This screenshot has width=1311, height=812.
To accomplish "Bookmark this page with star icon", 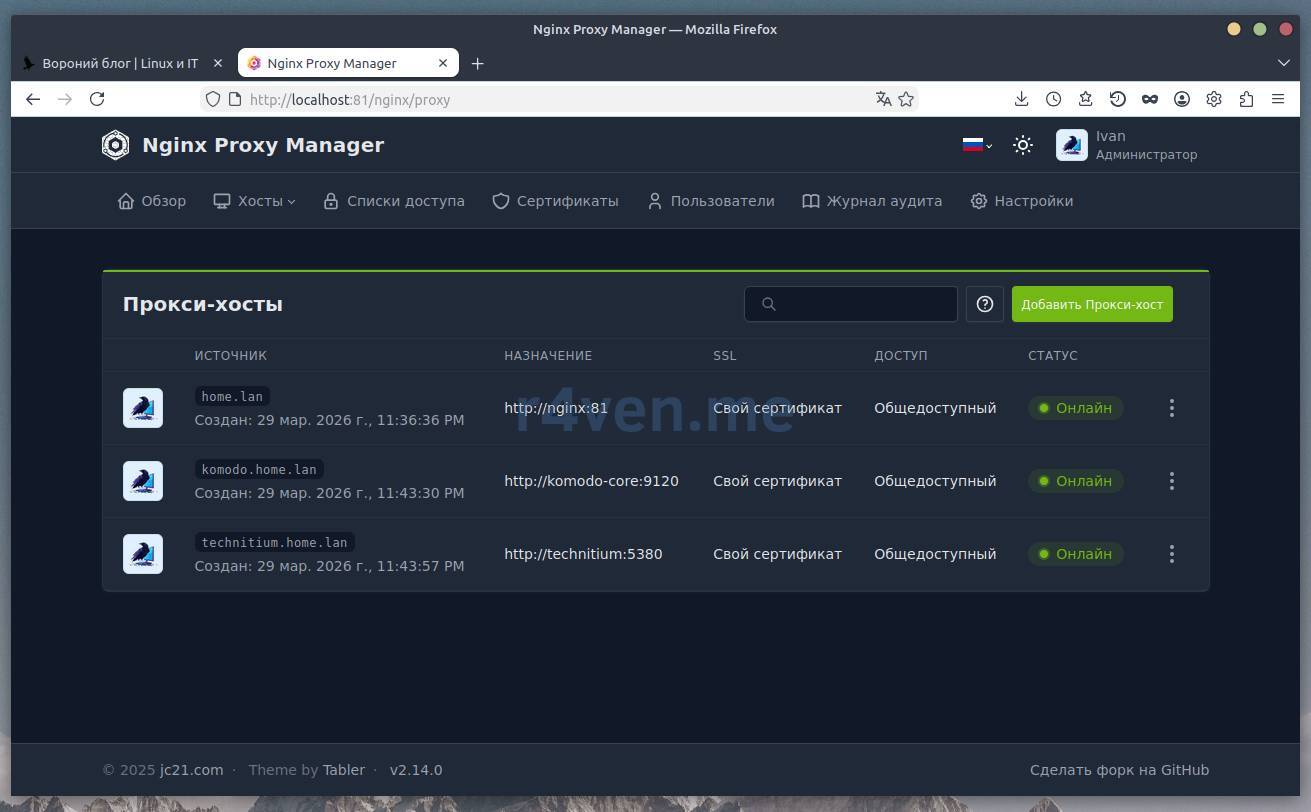I will click(906, 99).
